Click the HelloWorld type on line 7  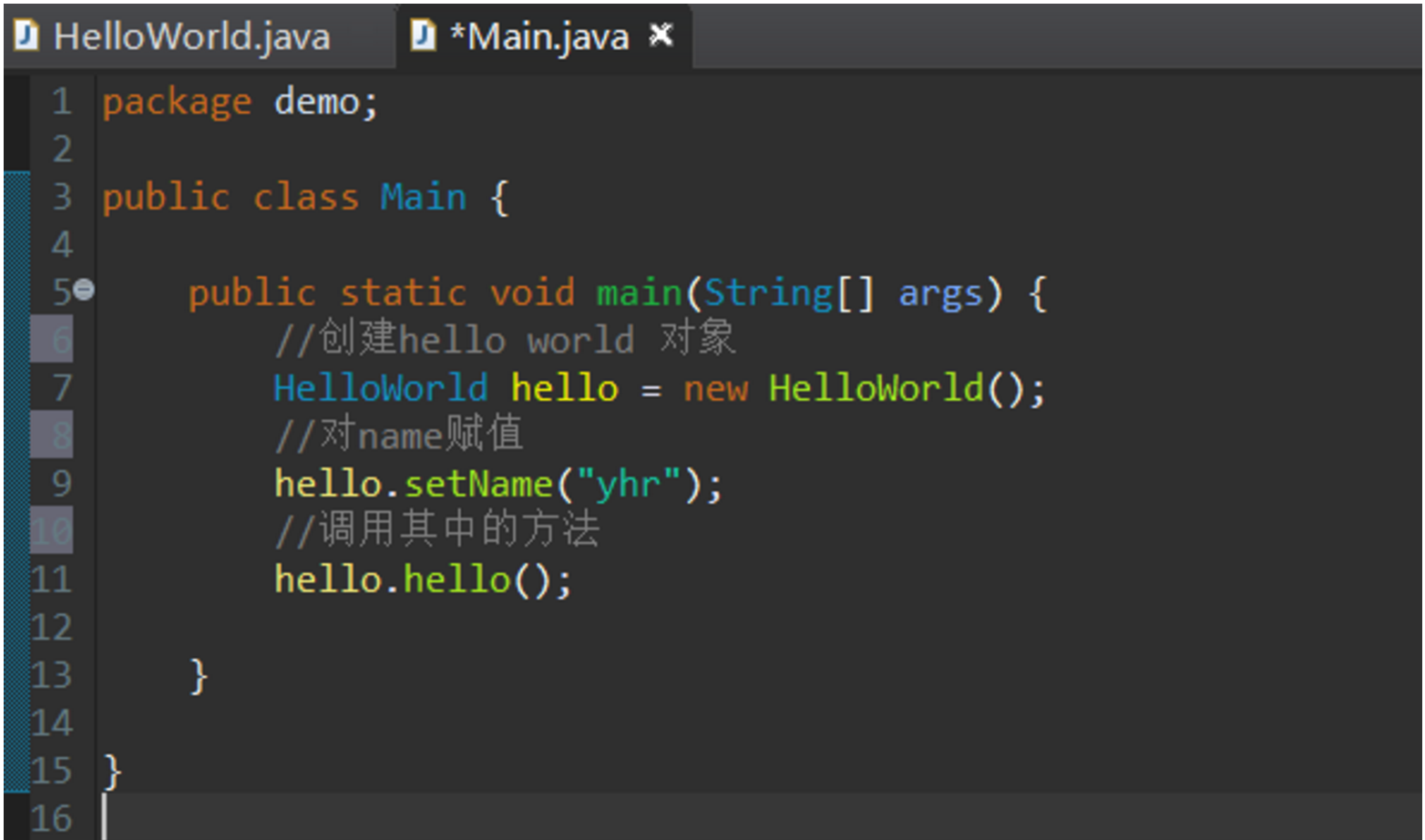coord(380,389)
